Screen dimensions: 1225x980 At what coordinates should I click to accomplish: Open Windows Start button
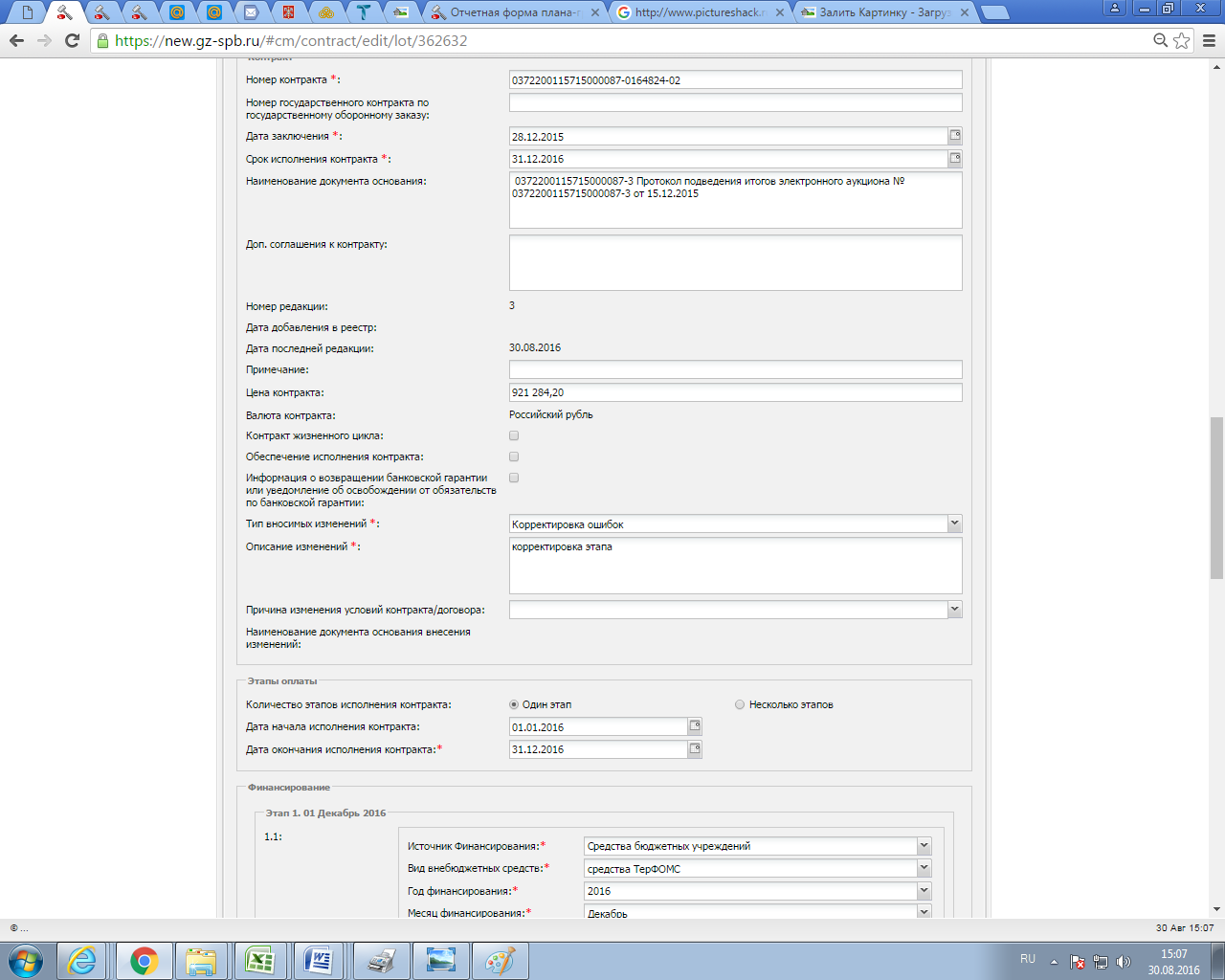(26, 960)
